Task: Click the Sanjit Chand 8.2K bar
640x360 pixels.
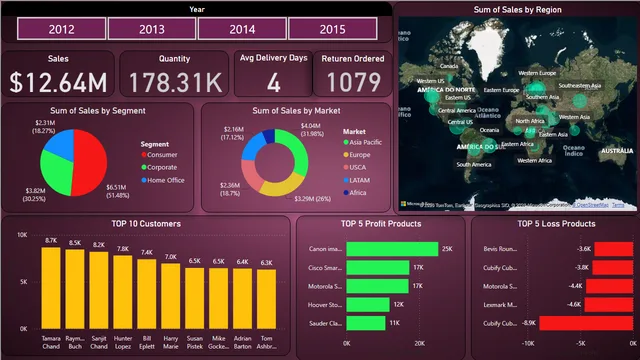Action: click(99, 290)
